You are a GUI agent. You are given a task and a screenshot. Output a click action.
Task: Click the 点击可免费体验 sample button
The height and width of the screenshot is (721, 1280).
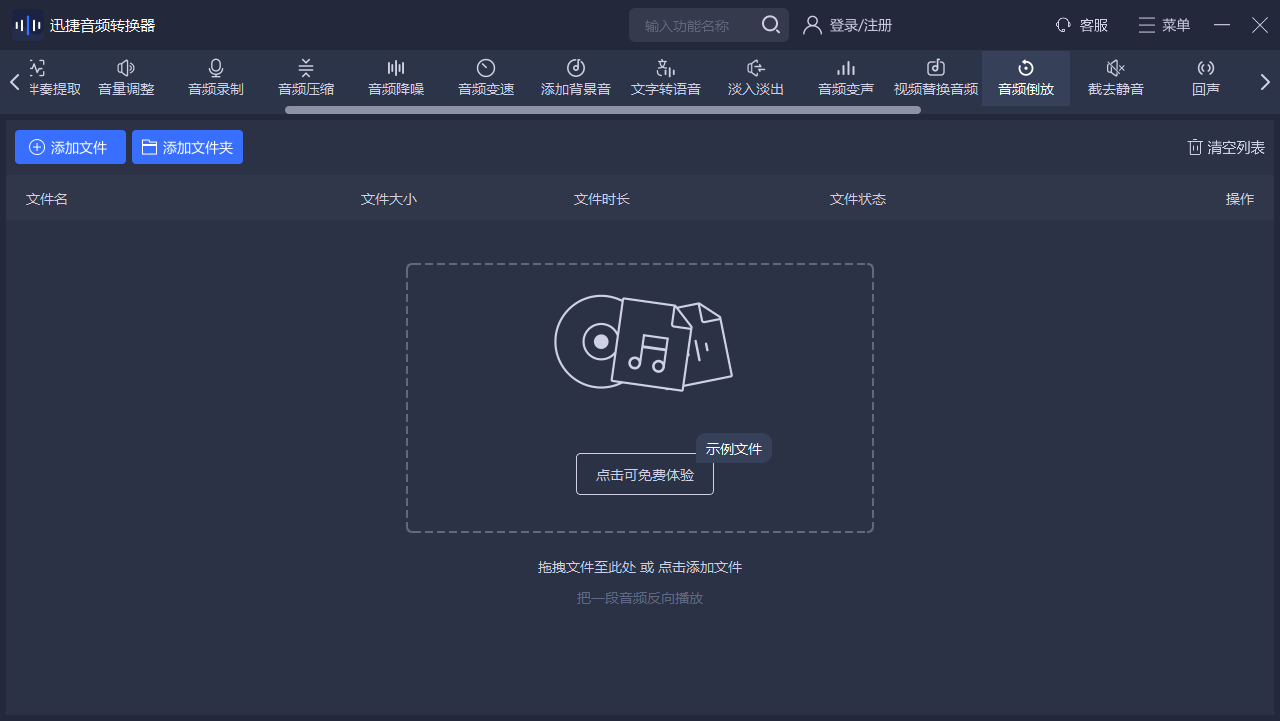[x=645, y=474]
